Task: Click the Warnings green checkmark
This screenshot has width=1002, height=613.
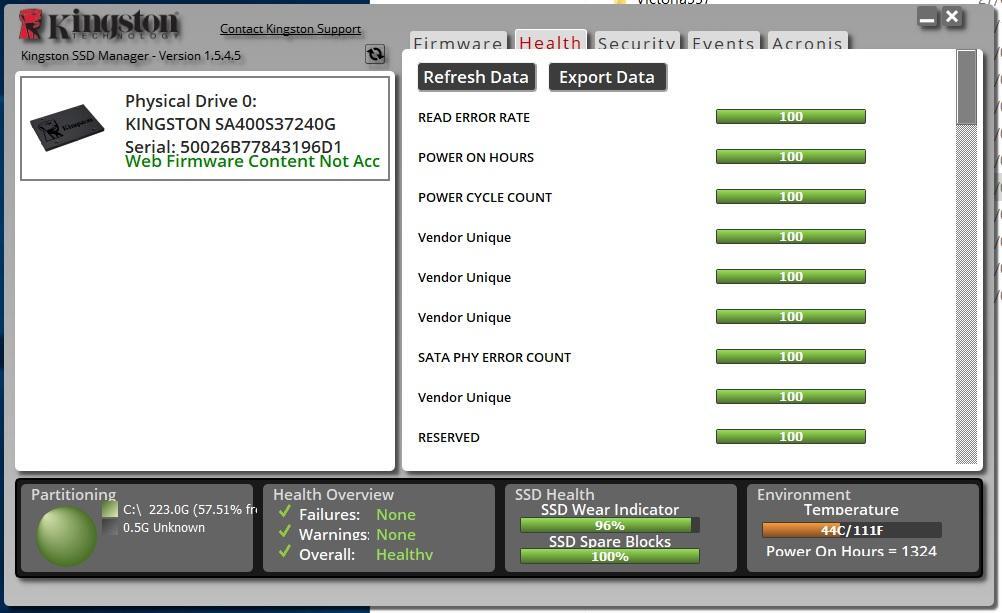Action: [285, 532]
